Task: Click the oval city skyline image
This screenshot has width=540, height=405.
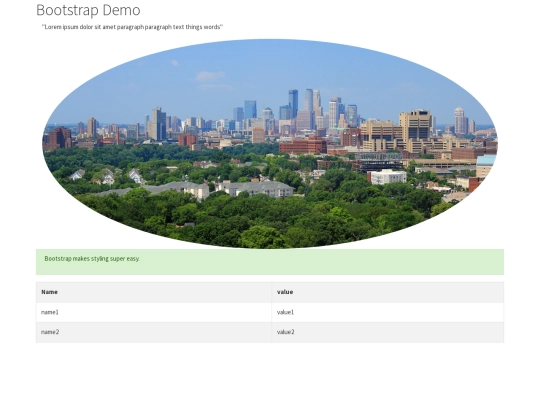Action: 270,144
